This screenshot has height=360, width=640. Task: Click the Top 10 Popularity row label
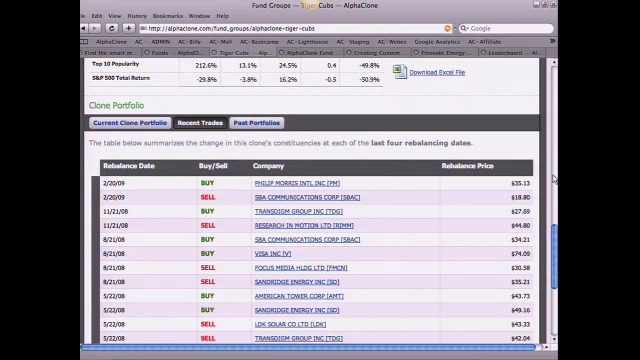click(116, 64)
